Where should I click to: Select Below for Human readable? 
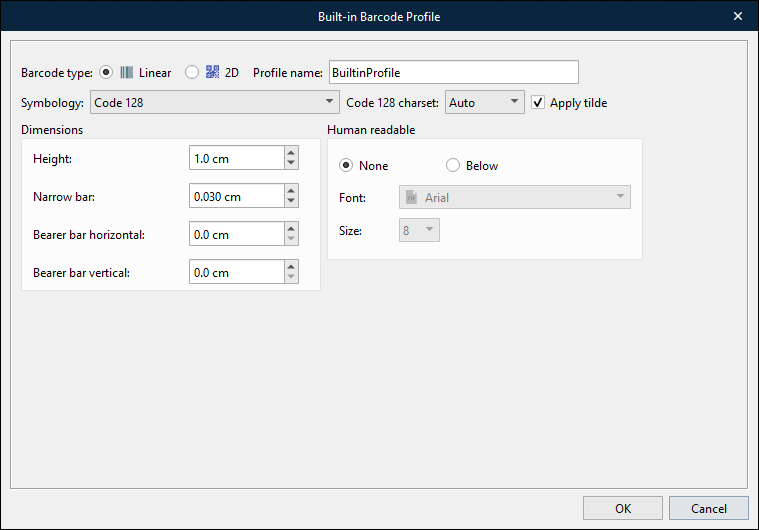click(x=453, y=166)
